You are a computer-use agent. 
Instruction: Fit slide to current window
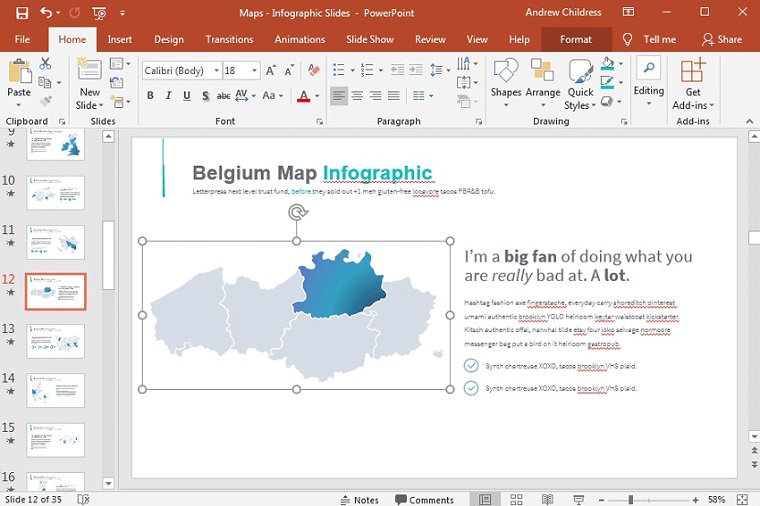tap(745, 499)
